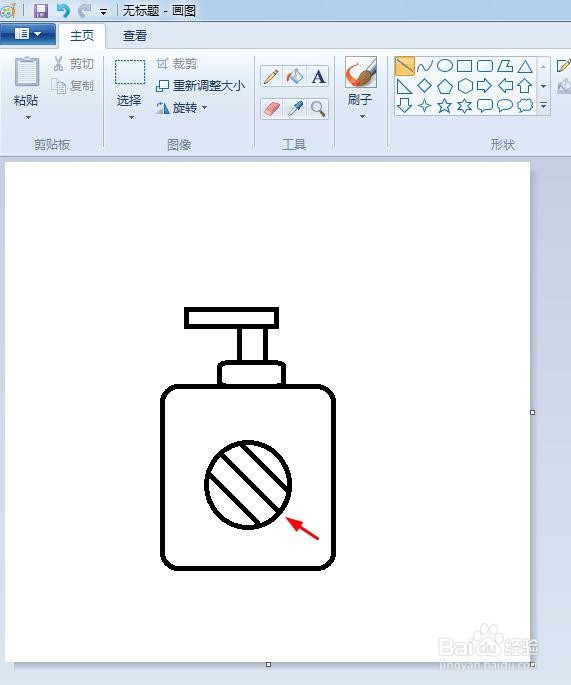Expand the 选择 dropdown arrow
The height and width of the screenshot is (685, 571).
point(131,117)
